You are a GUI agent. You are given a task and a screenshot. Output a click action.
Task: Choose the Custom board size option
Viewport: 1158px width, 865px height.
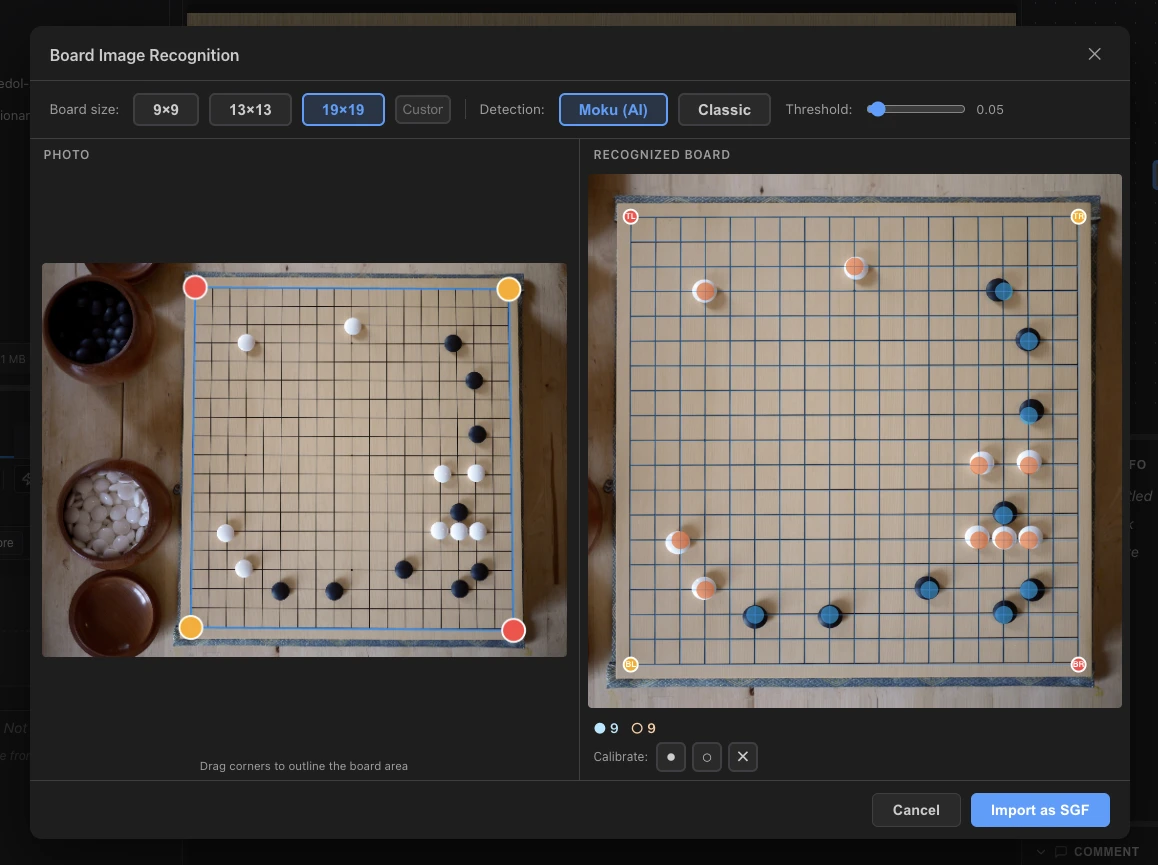[422, 109]
